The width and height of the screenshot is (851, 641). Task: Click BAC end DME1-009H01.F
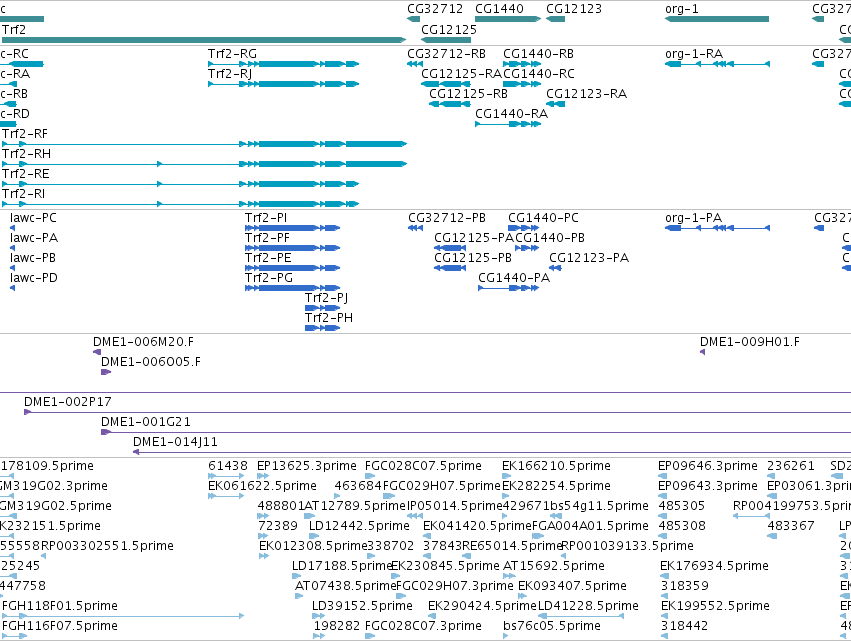click(702, 352)
